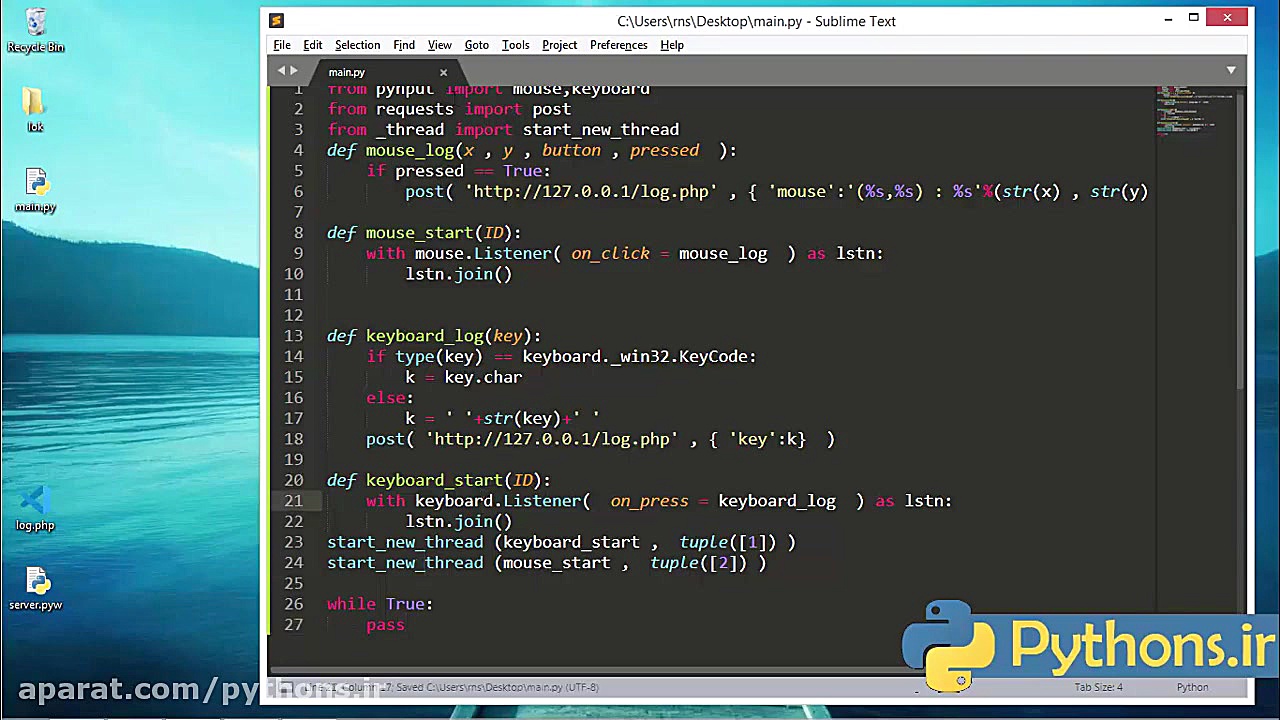The height and width of the screenshot is (720, 1280).
Task: Open the Tab Size: 4 indentation menu
Action: (1098, 687)
